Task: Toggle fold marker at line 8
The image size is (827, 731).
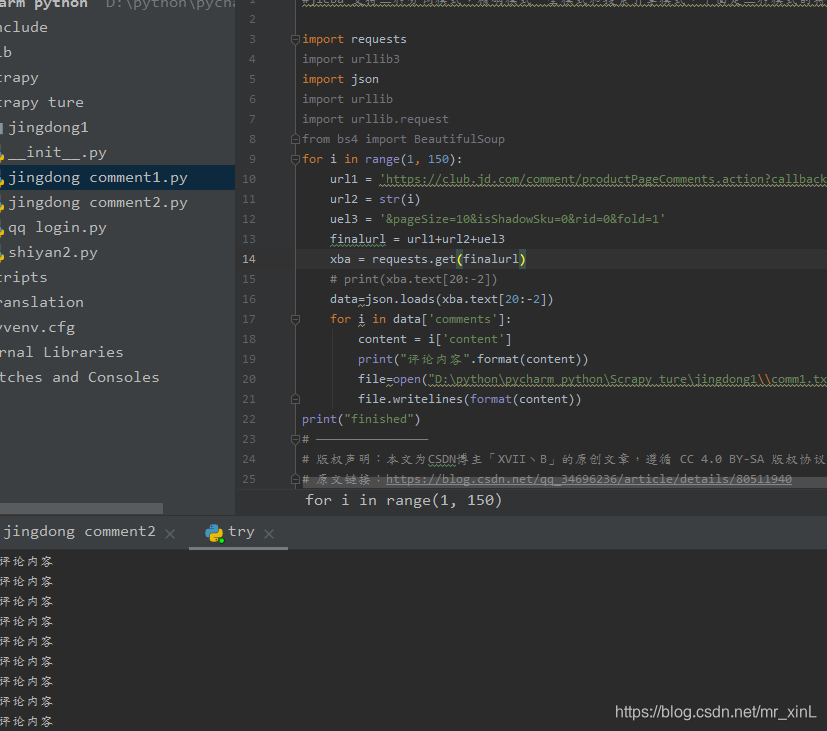Action: tap(295, 139)
